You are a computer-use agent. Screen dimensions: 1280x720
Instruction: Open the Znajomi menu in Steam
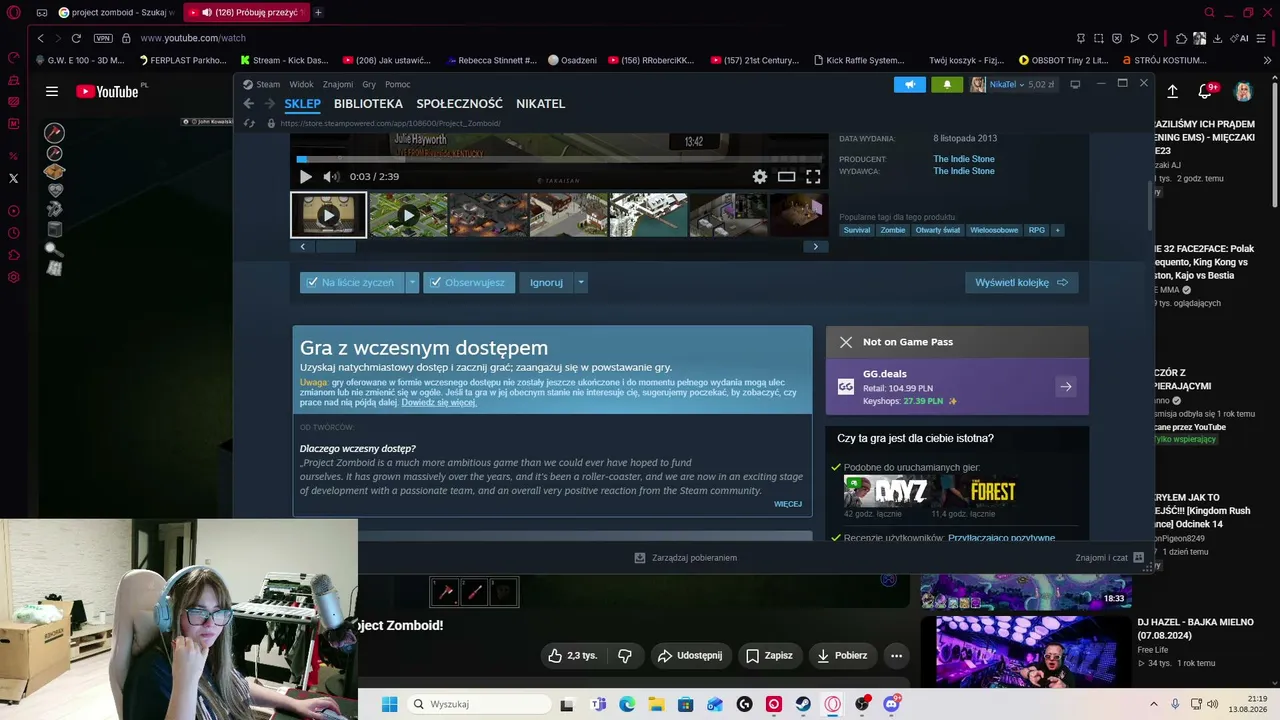[x=338, y=85]
